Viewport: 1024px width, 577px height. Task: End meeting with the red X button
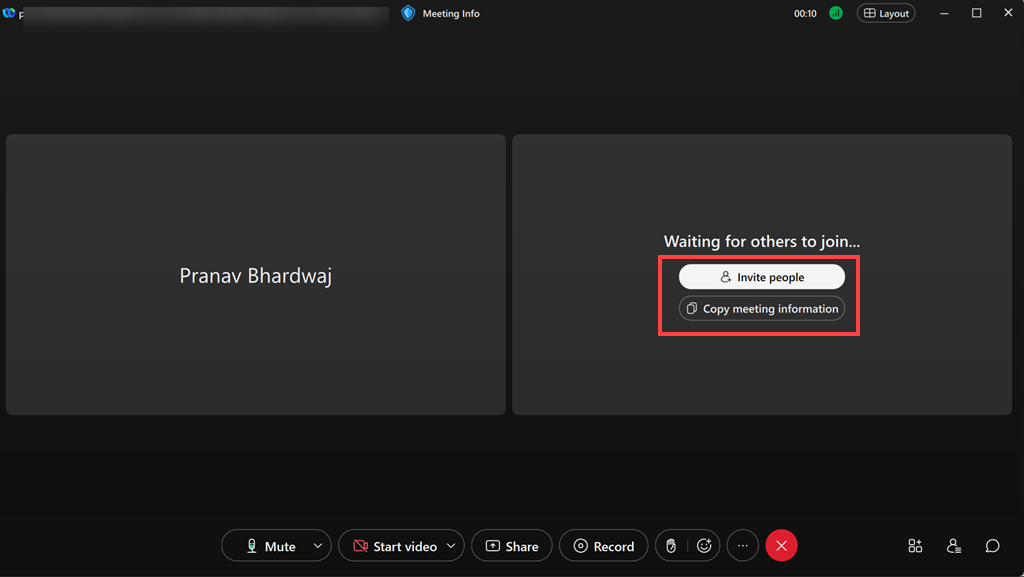pos(781,546)
